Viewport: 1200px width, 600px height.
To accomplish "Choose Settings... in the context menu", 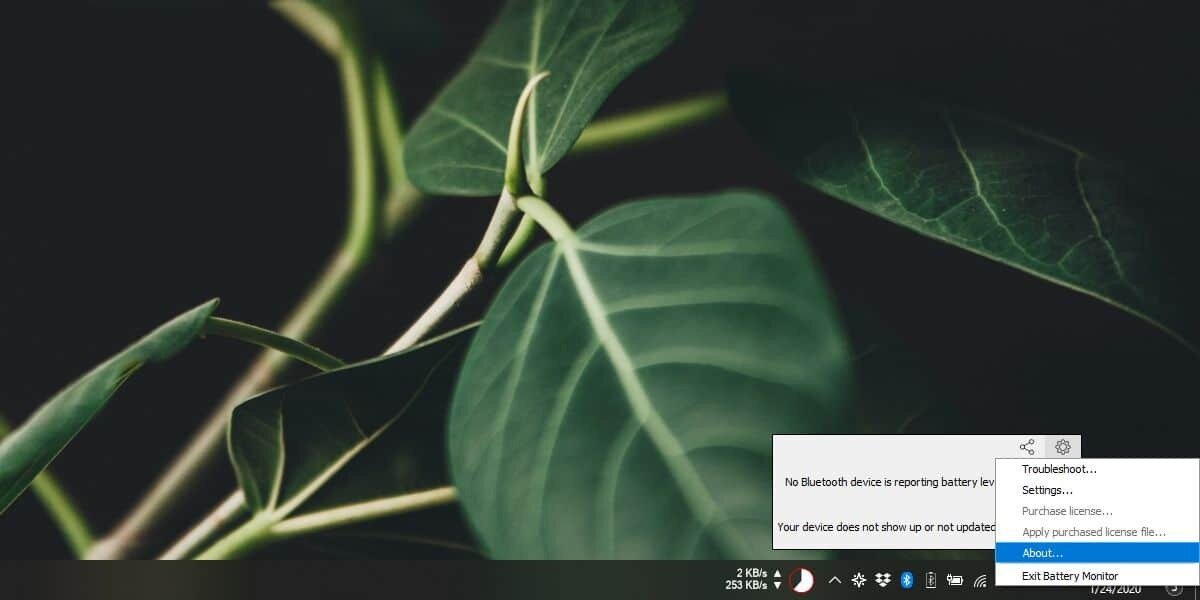I will 1097,490.
